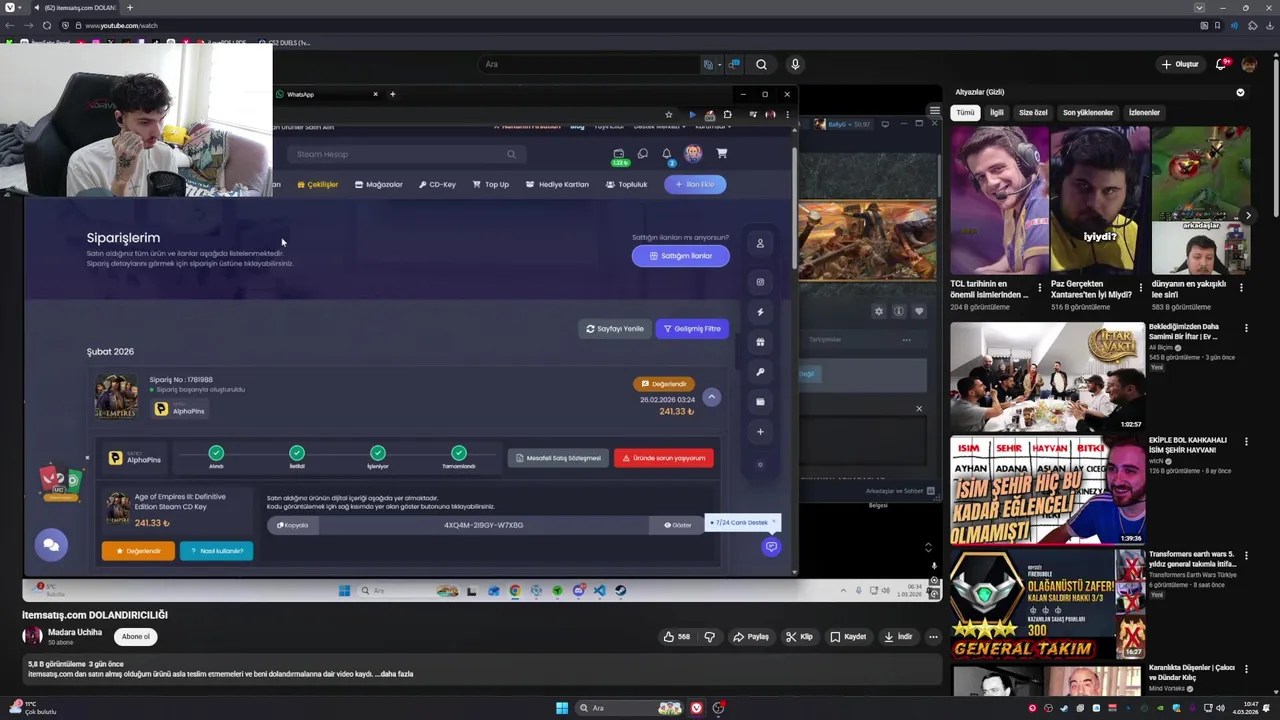Open large chat bubble at page bottom-left

click(x=51, y=544)
